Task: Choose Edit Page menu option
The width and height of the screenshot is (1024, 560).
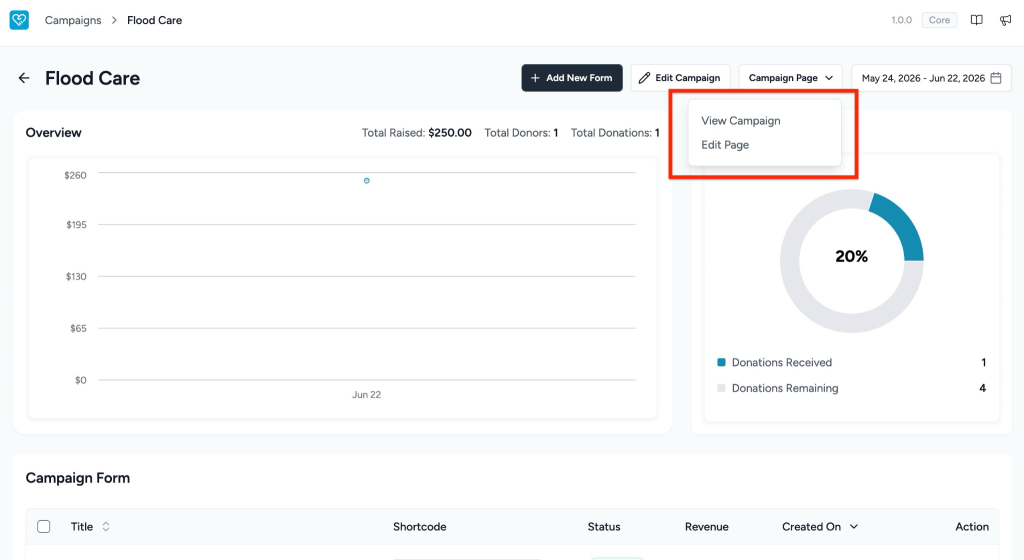Action: (x=725, y=145)
